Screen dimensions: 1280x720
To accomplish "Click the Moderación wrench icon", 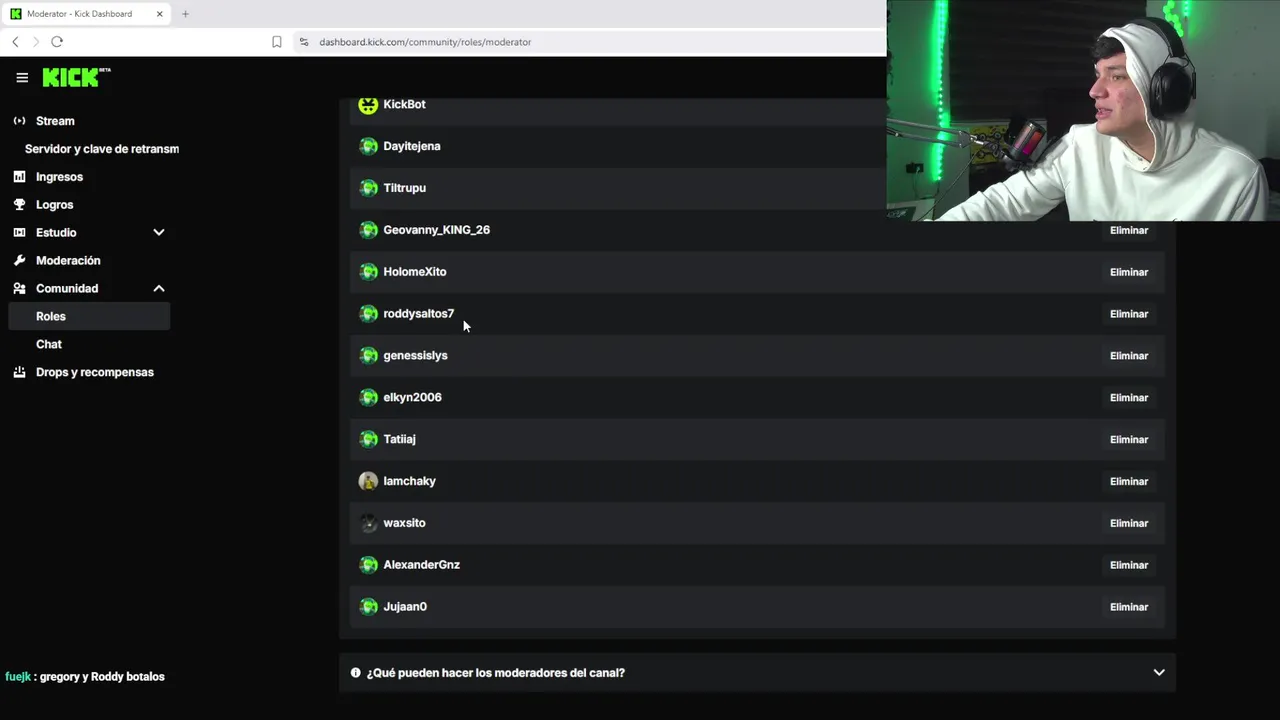I will pos(19,261).
